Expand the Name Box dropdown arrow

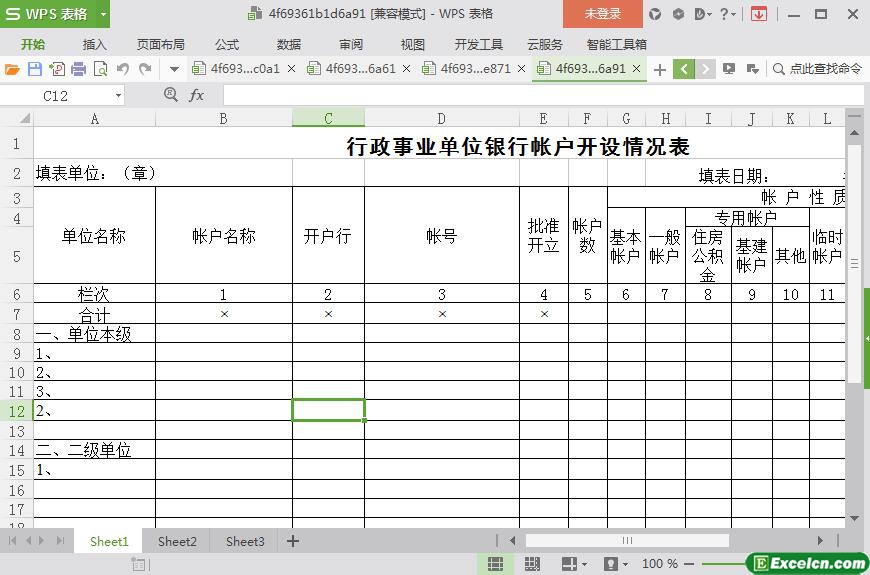pyautogui.click(x=118, y=96)
